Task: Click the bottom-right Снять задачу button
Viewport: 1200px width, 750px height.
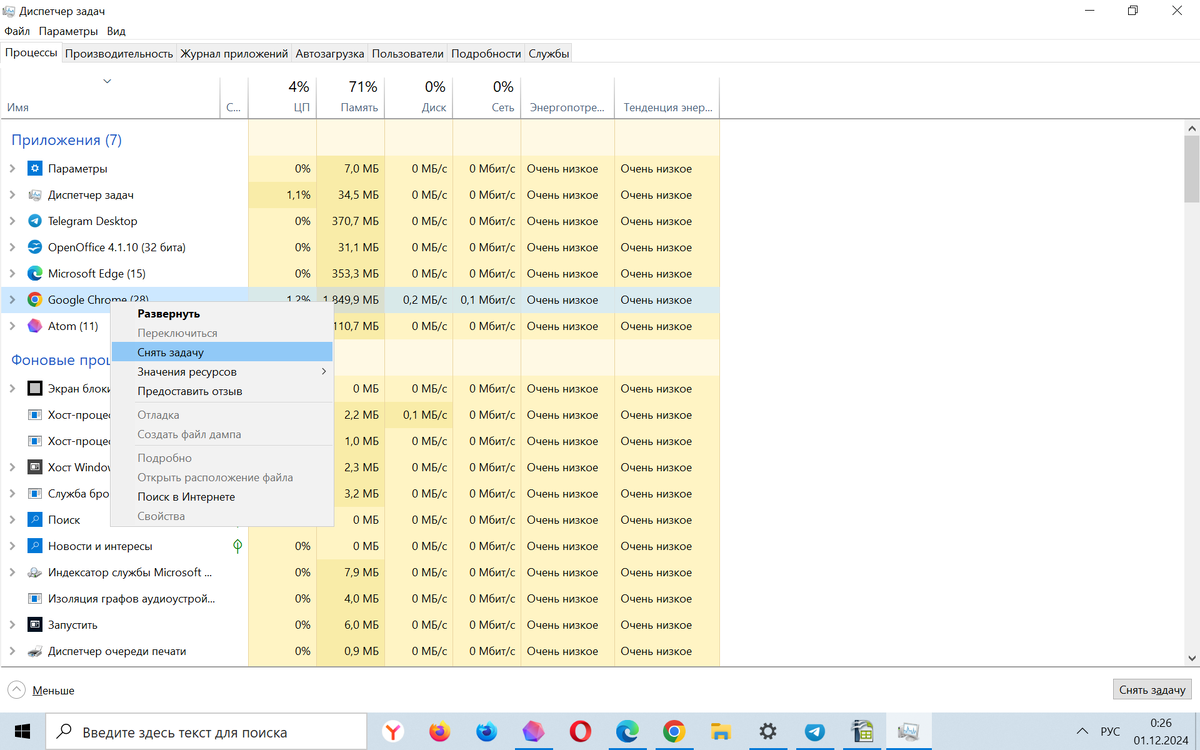Action: pos(1152,690)
